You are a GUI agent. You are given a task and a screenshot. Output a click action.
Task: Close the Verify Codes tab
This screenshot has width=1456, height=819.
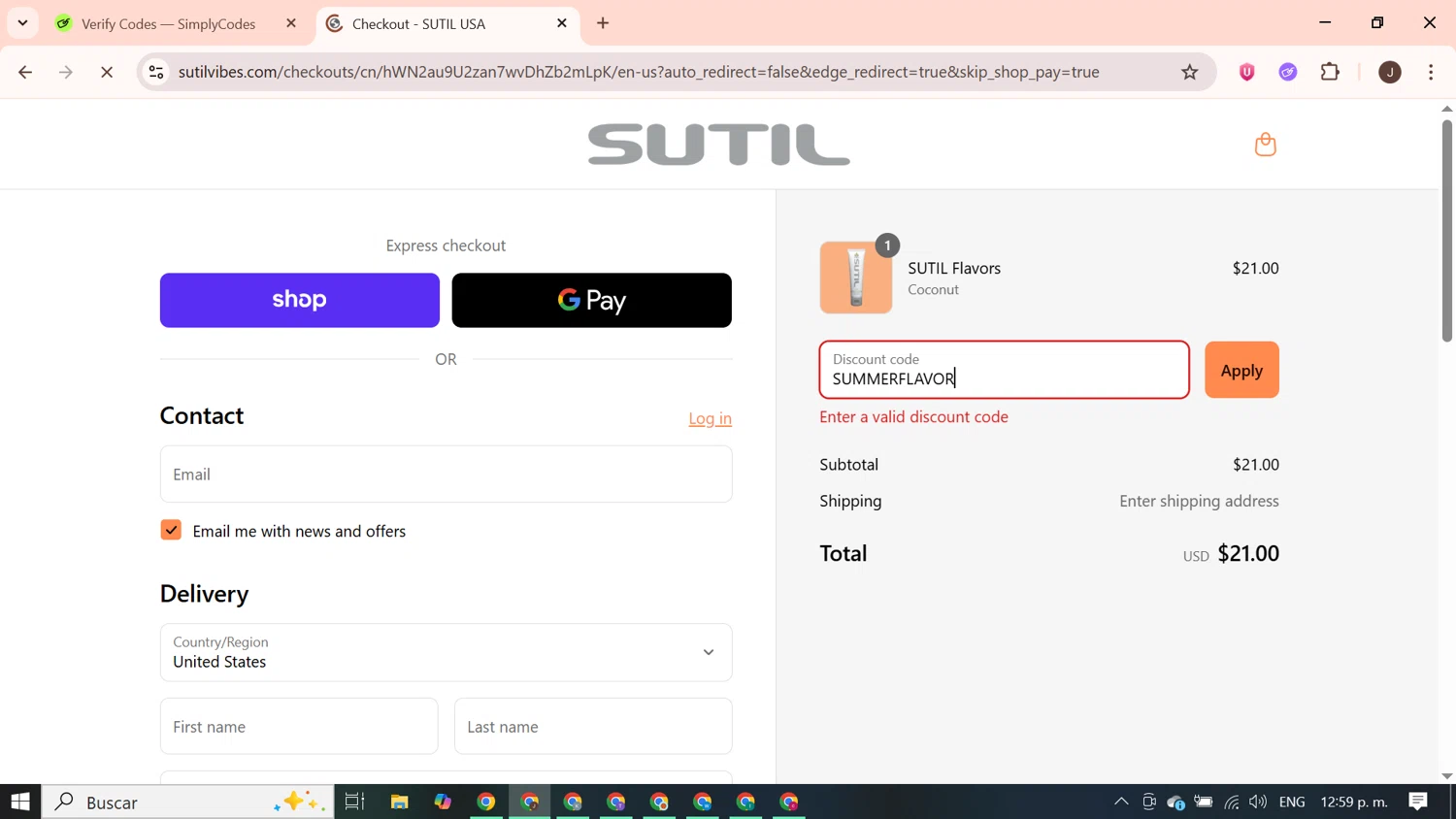(291, 23)
